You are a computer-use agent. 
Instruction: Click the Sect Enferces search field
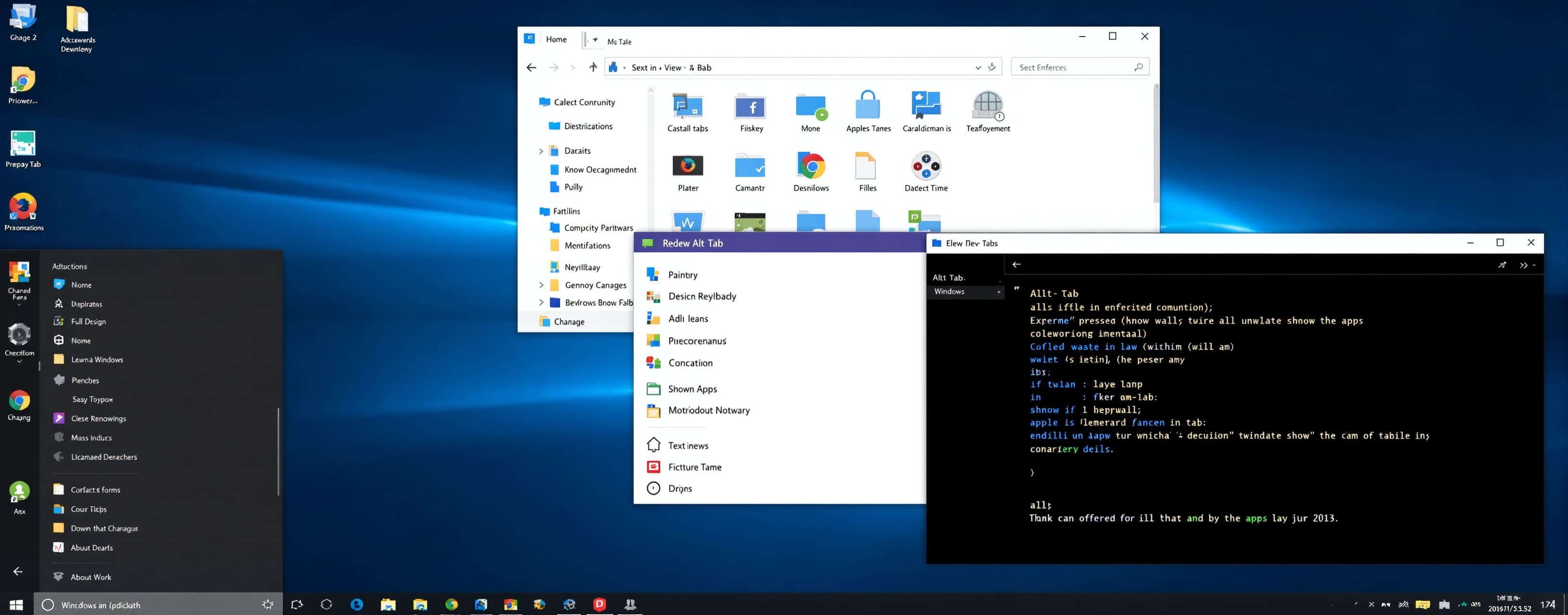click(1080, 67)
